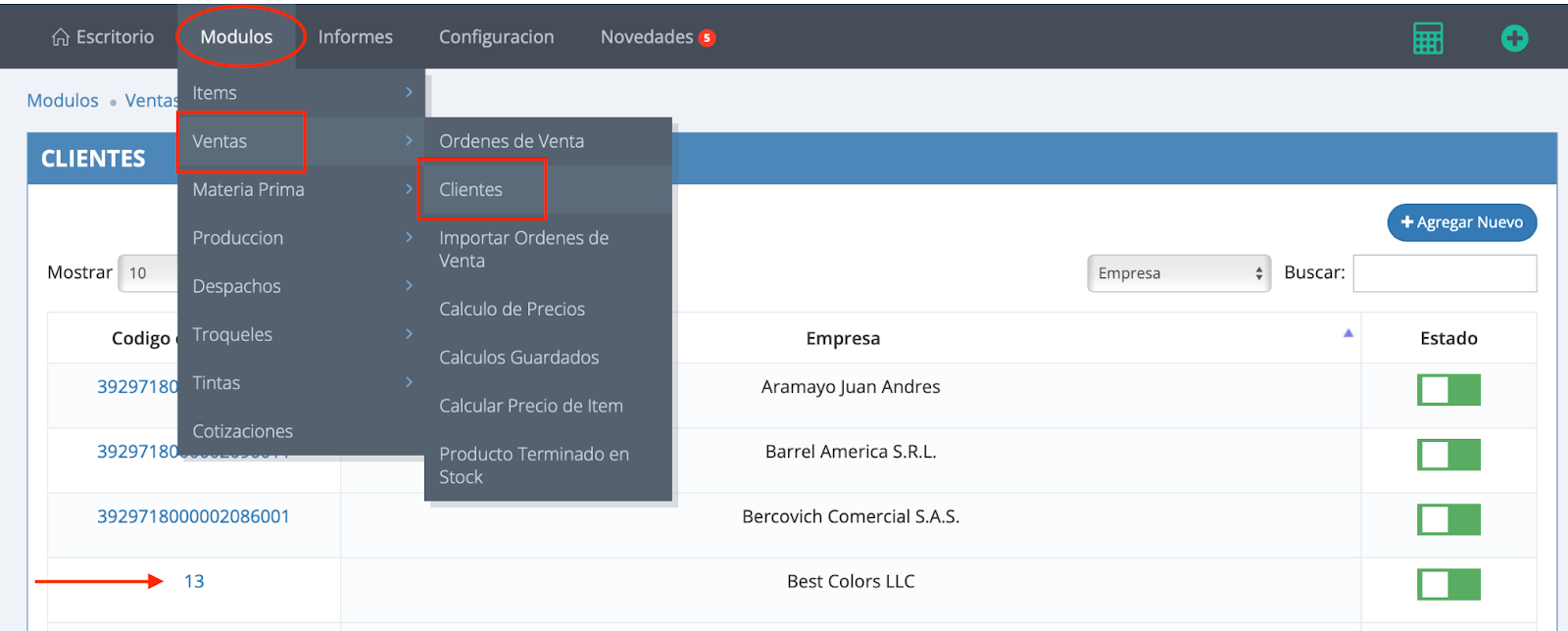The image size is (1568, 631).
Task: Click the Buscar search field
Action: click(1444, 273)
